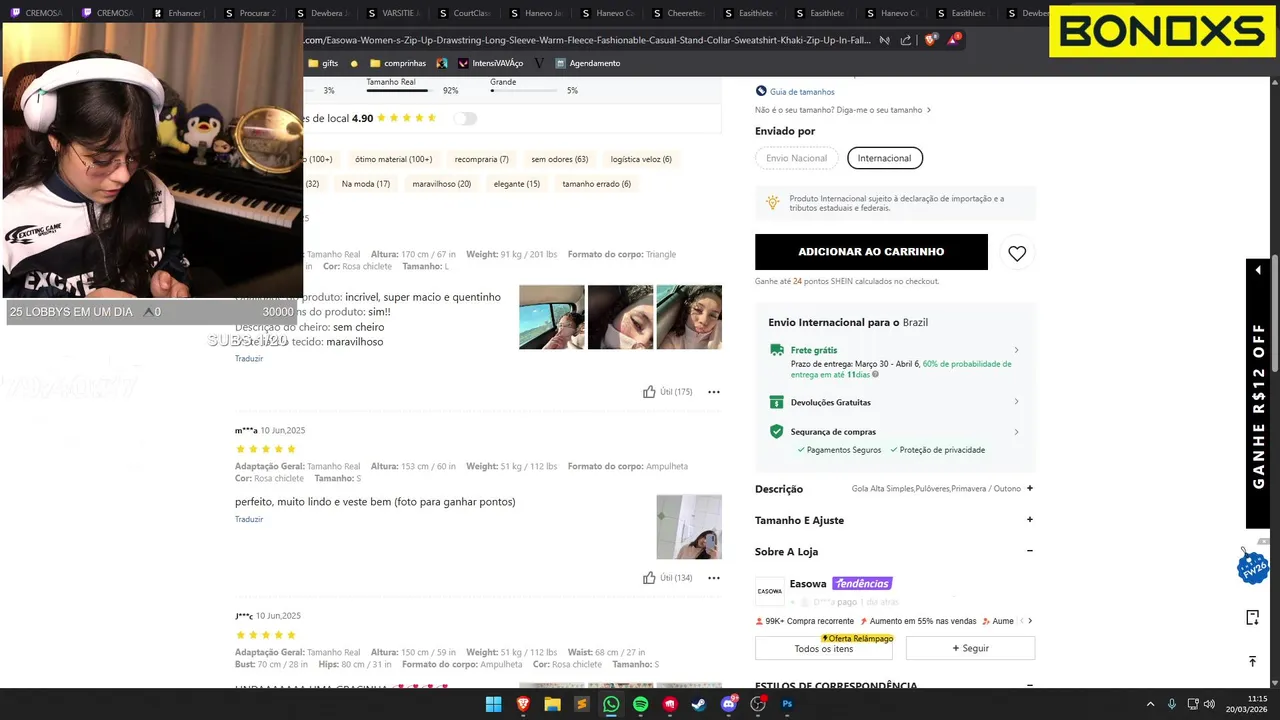The image size is (1280, 720).
Task: Click the share icon in the address bar
Action: click(x=906, y=40)
